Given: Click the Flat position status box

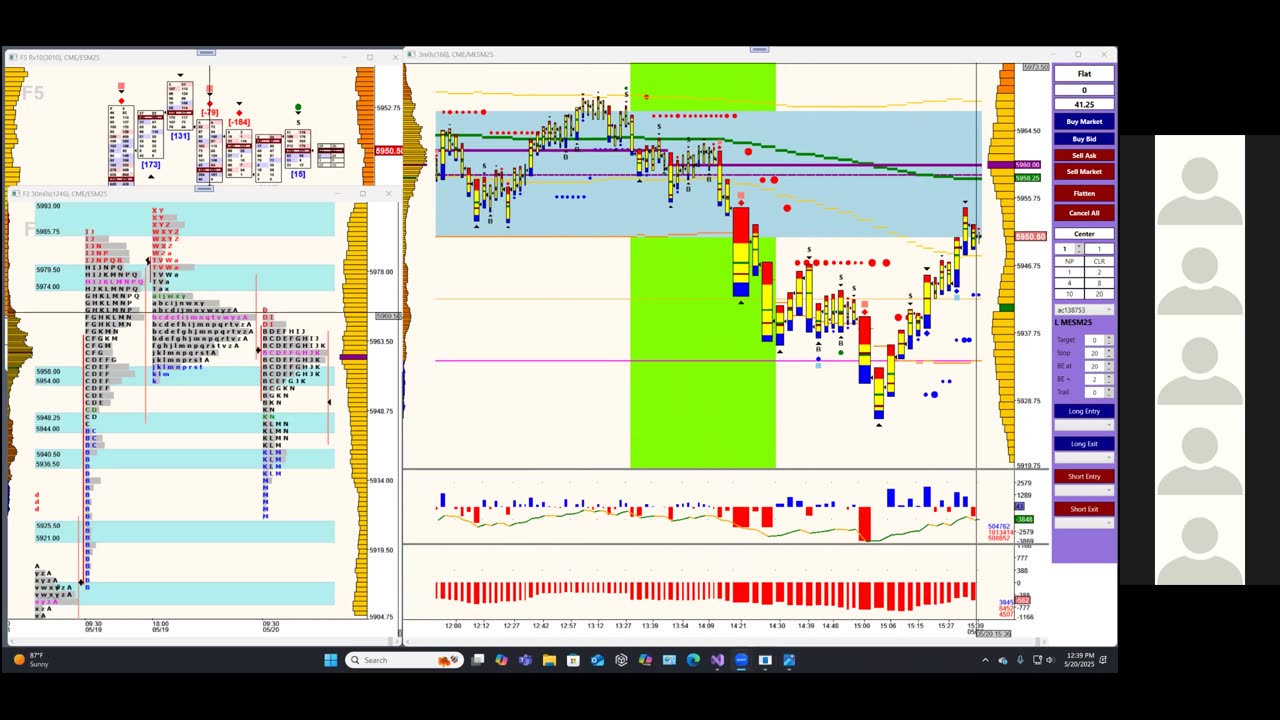Looking at the screenshot, I should pos(1084,74).
